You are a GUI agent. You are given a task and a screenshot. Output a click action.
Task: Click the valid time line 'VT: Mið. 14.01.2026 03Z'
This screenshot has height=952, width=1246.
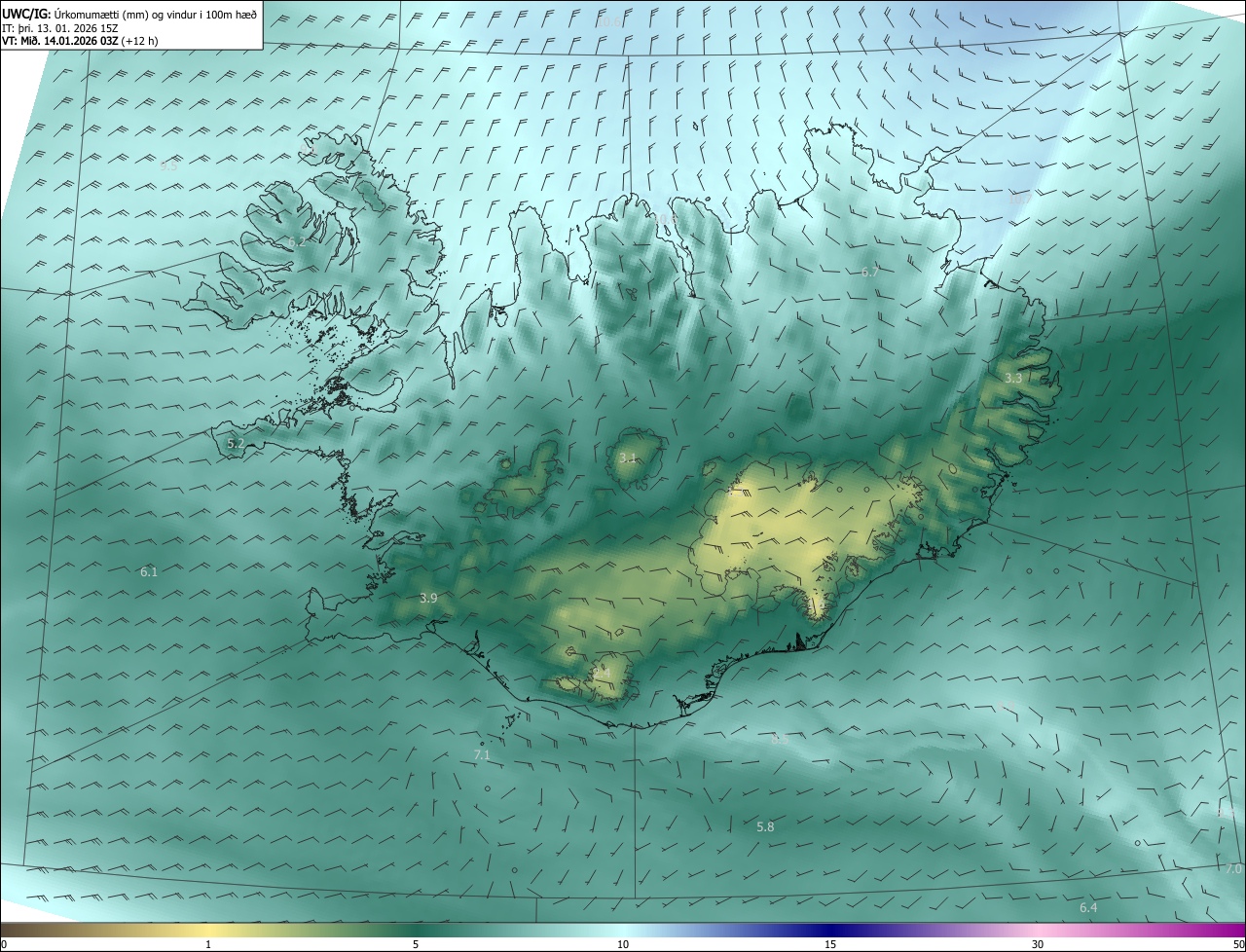(x=60, y=42)
